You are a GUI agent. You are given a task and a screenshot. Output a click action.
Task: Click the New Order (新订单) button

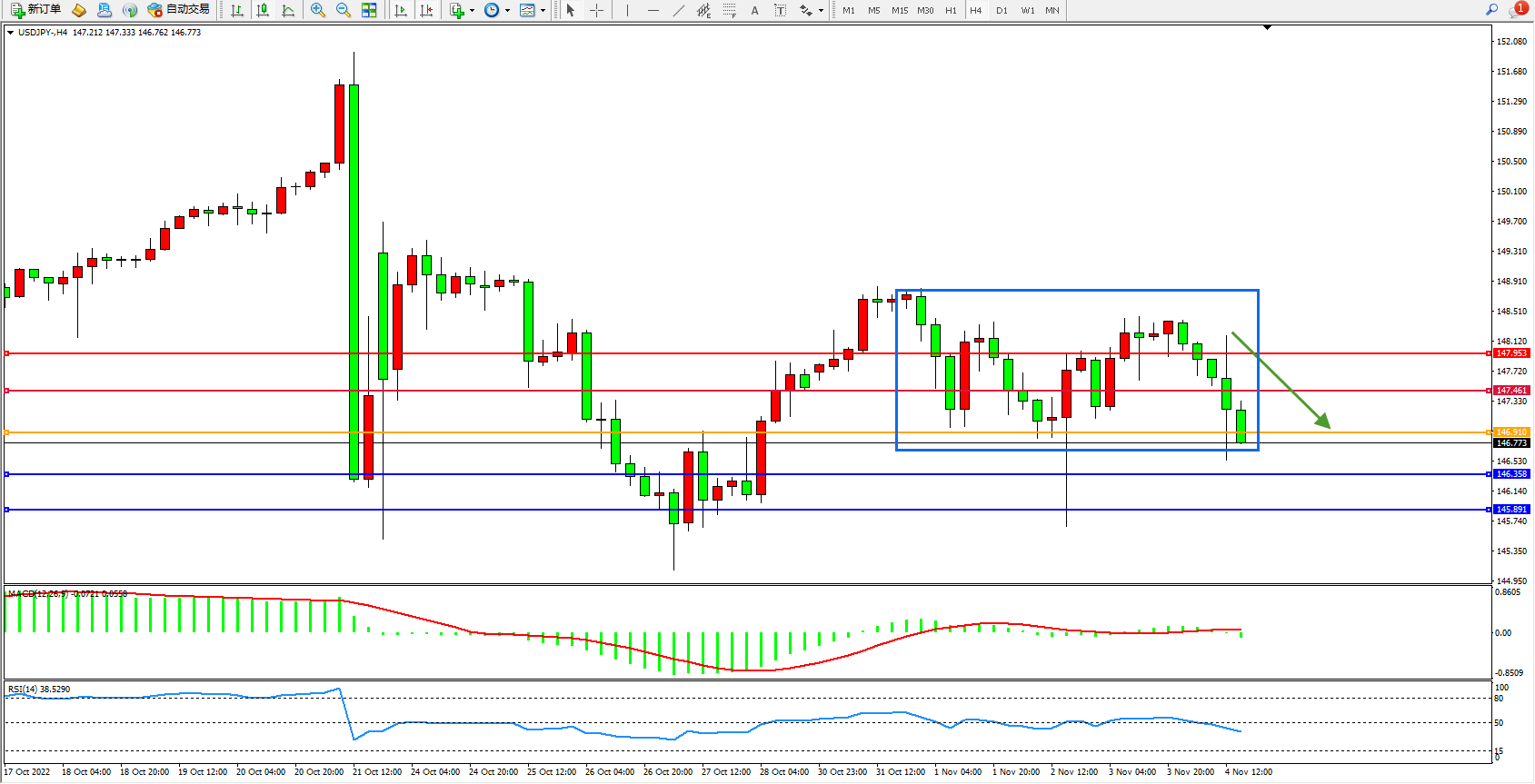(36, 10)
